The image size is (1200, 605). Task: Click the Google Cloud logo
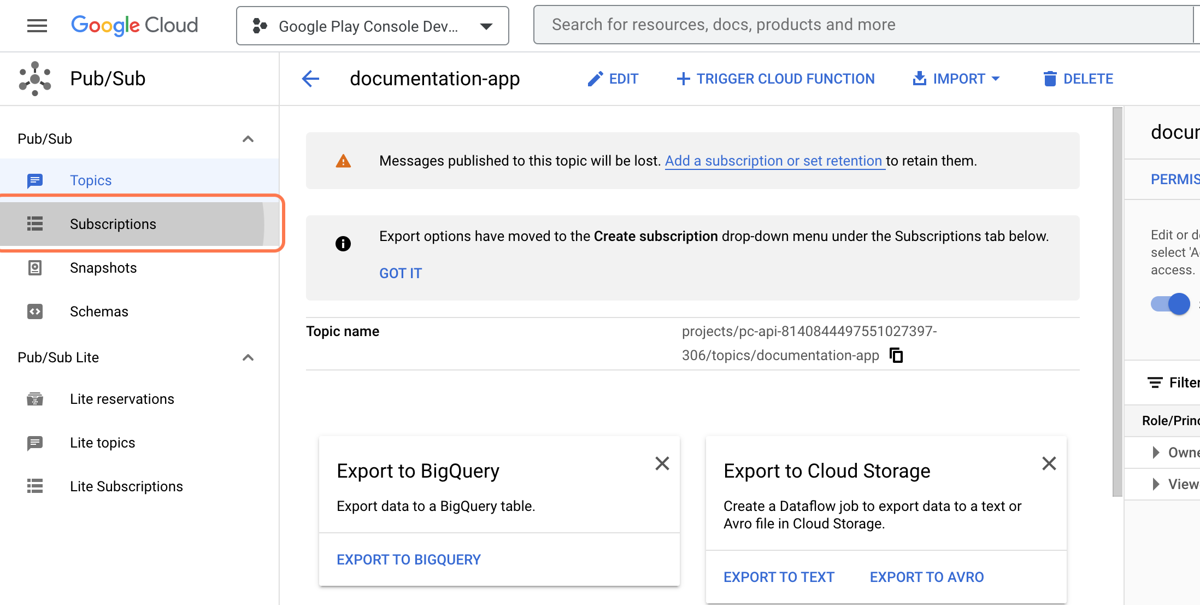pyautogui.click(x=134, y=26)
